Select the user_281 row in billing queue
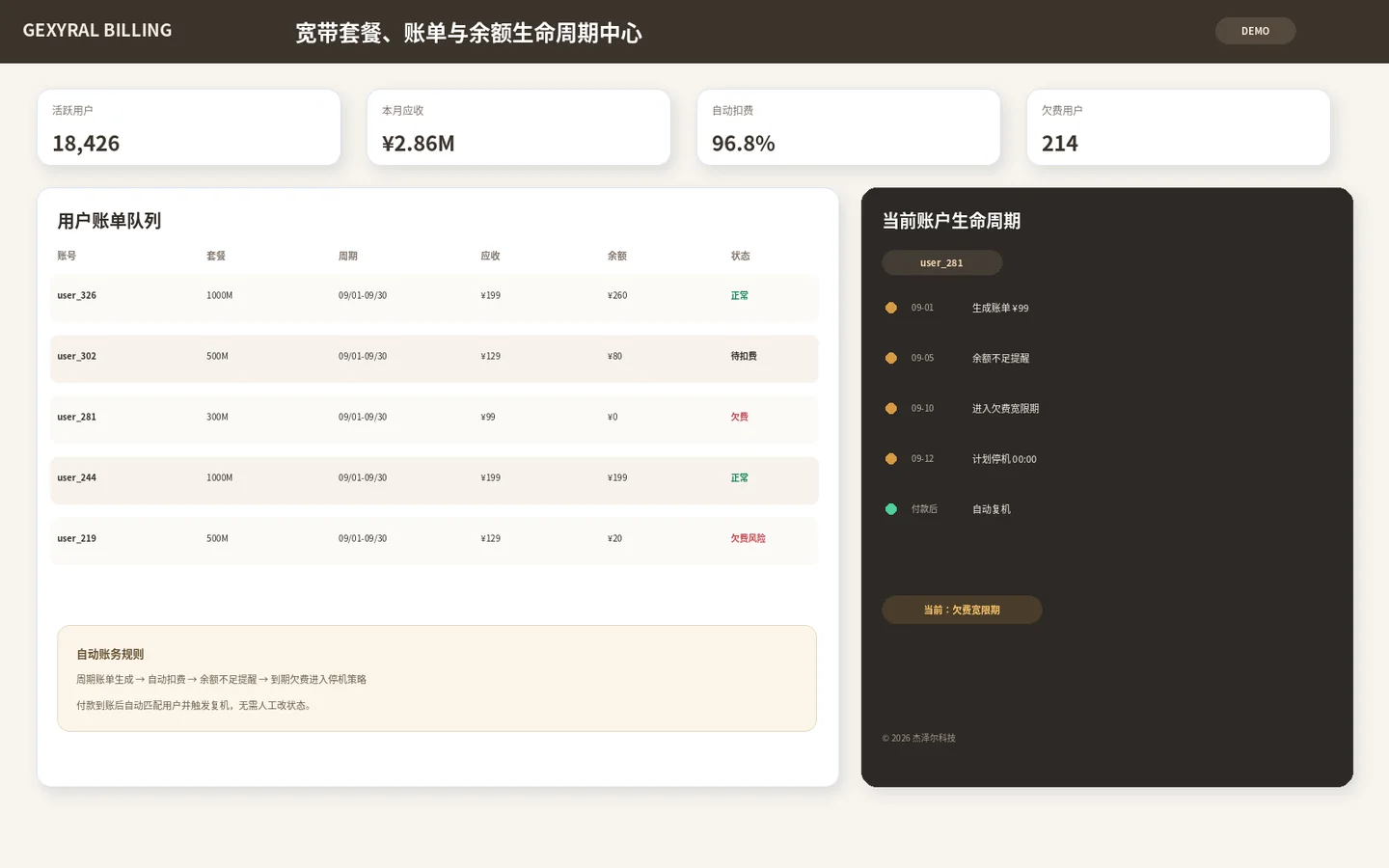 coord(434,420)
